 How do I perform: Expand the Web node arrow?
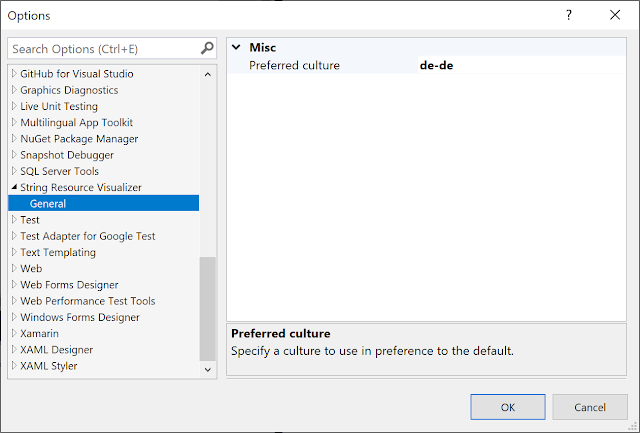point(14,268)
